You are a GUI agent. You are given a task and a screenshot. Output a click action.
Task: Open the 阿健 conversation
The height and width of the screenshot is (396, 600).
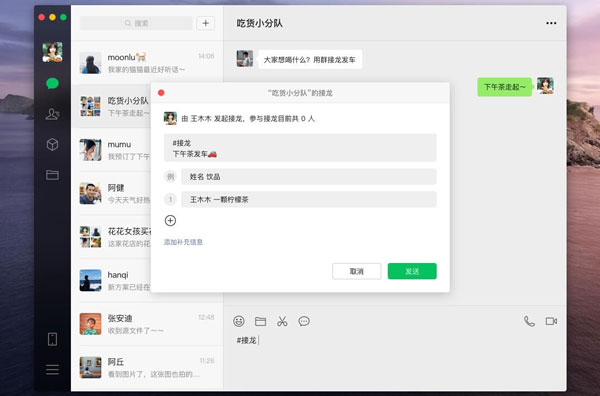pyautogui.click(x=111, y=194)
